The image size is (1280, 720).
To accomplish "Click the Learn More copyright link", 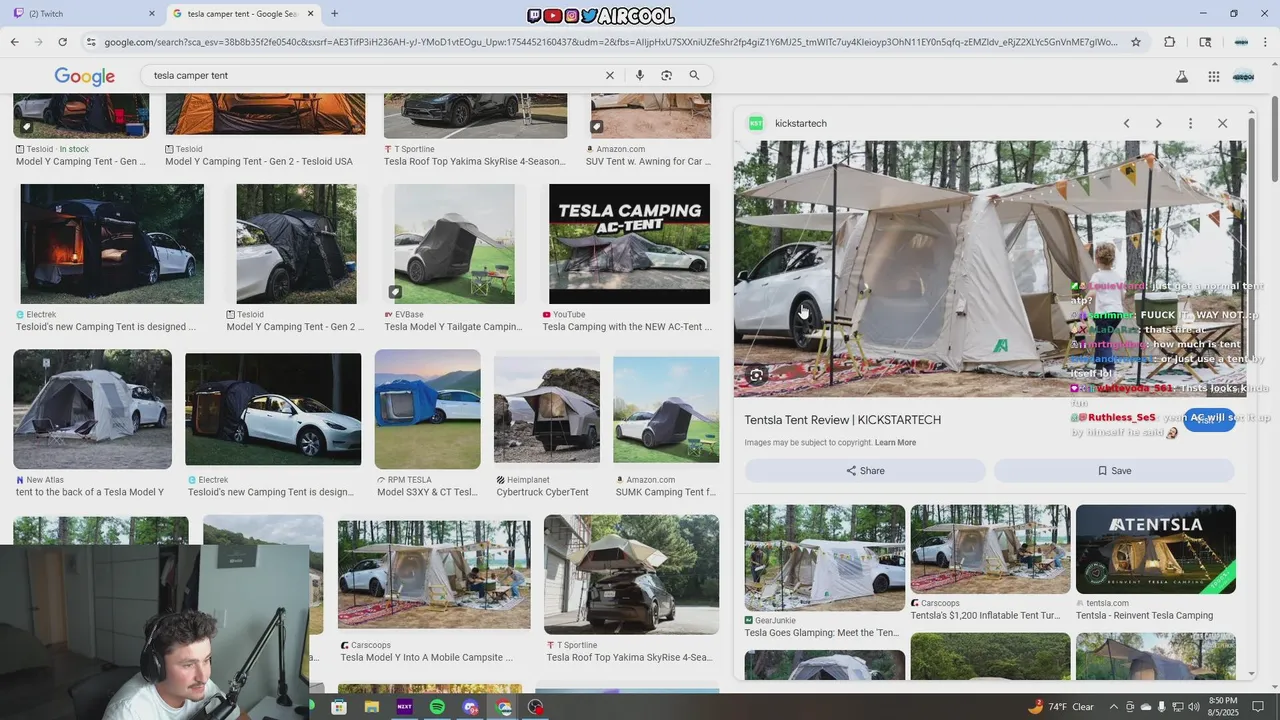I will (895, 443).
